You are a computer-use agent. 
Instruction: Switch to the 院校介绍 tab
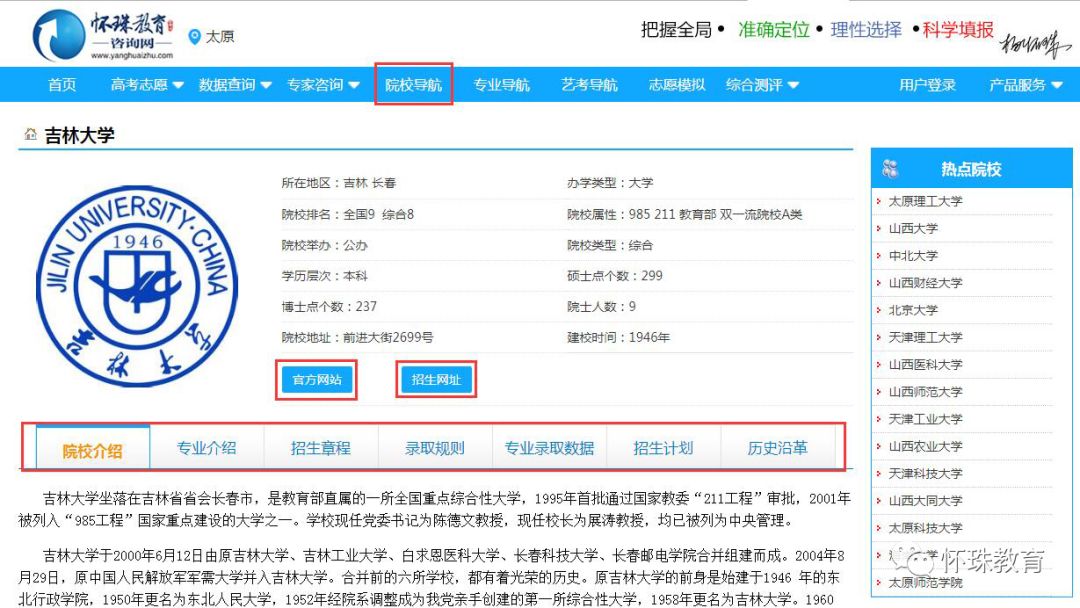(x=92, y=449)
